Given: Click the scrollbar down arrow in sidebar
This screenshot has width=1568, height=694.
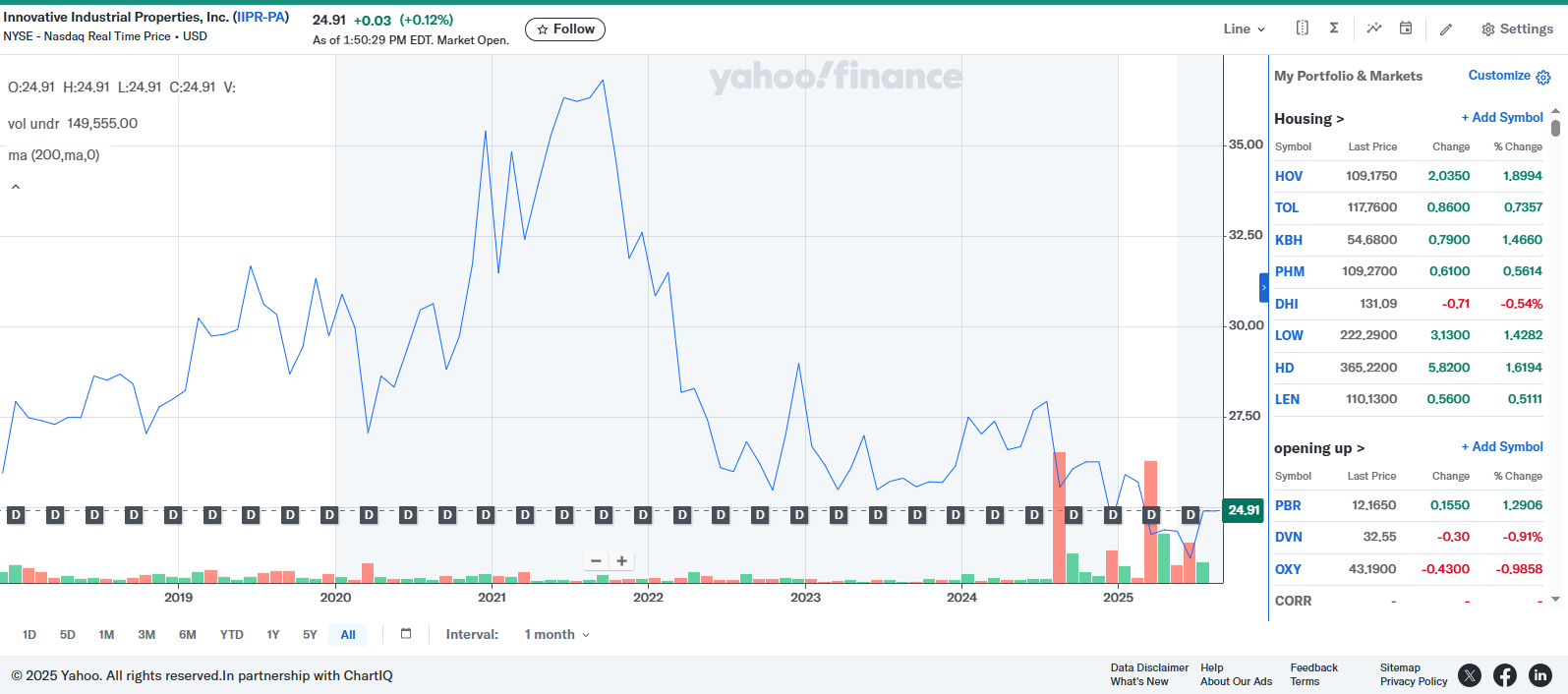Looking at the screenshot, I should [x=1555, y=599].
